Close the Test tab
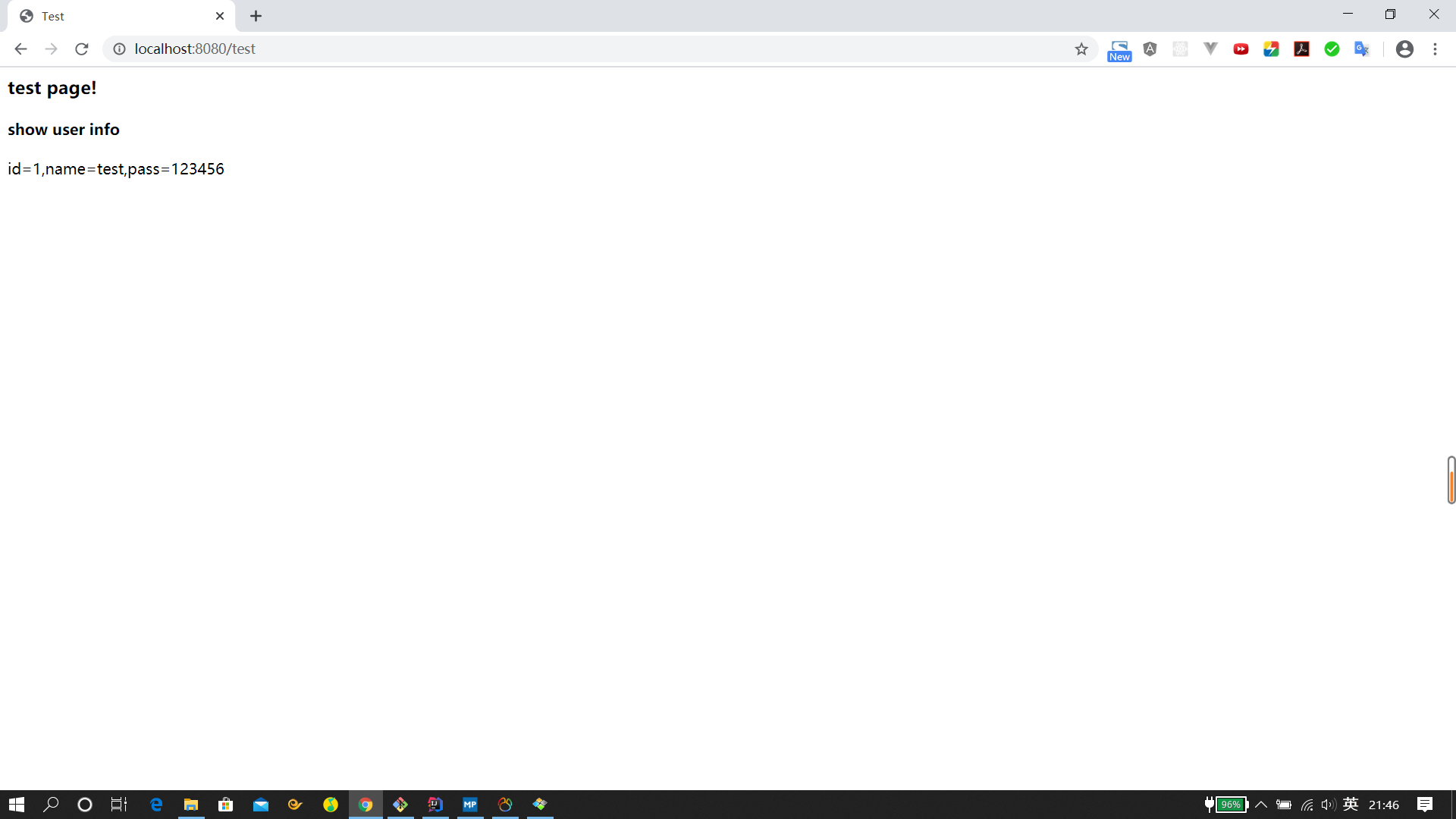This screenshot has height=819, width=1456. 220,16
